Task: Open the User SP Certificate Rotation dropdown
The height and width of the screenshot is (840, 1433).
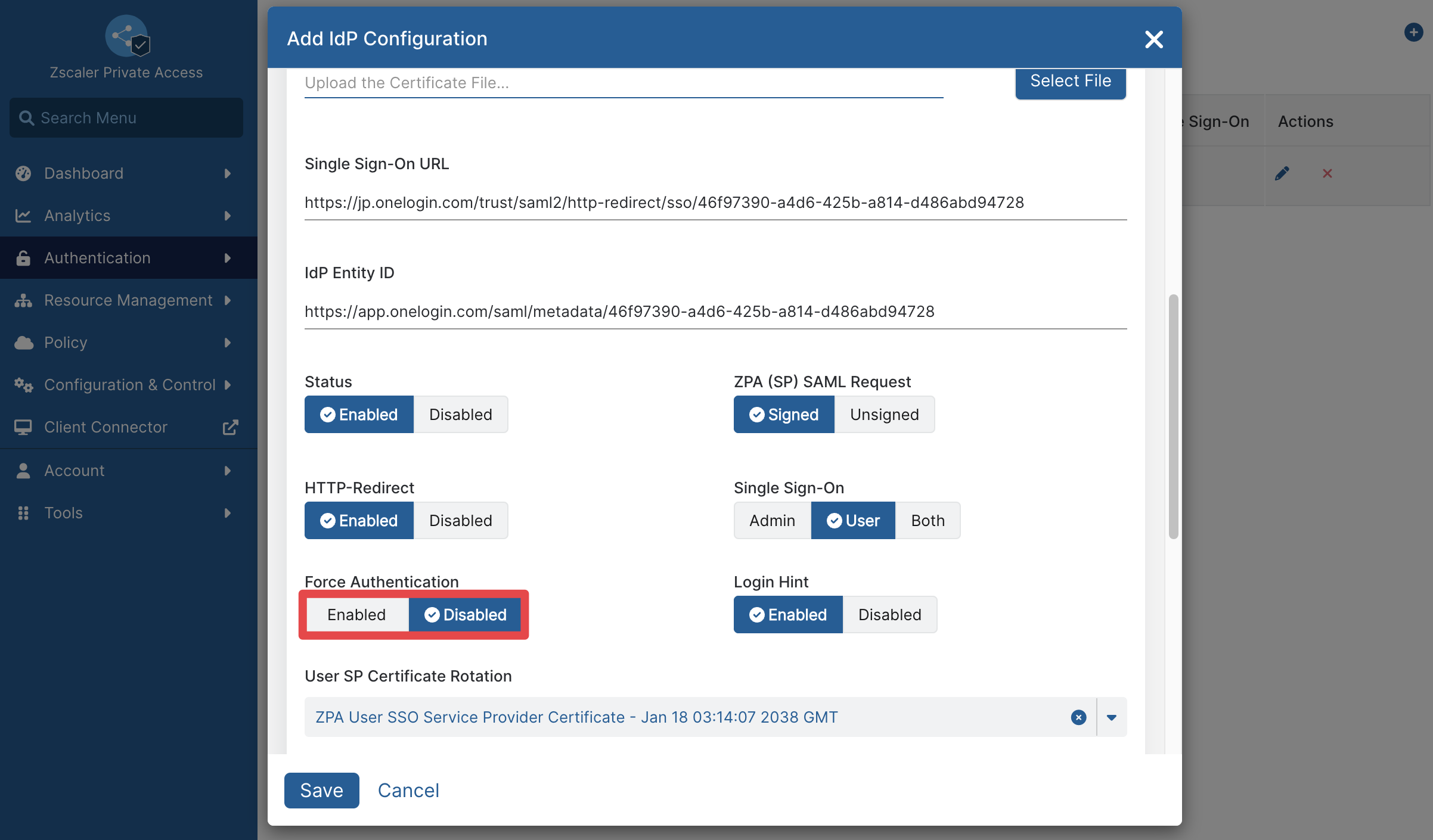Action: pyautogui.click(x=1112, y=717)
